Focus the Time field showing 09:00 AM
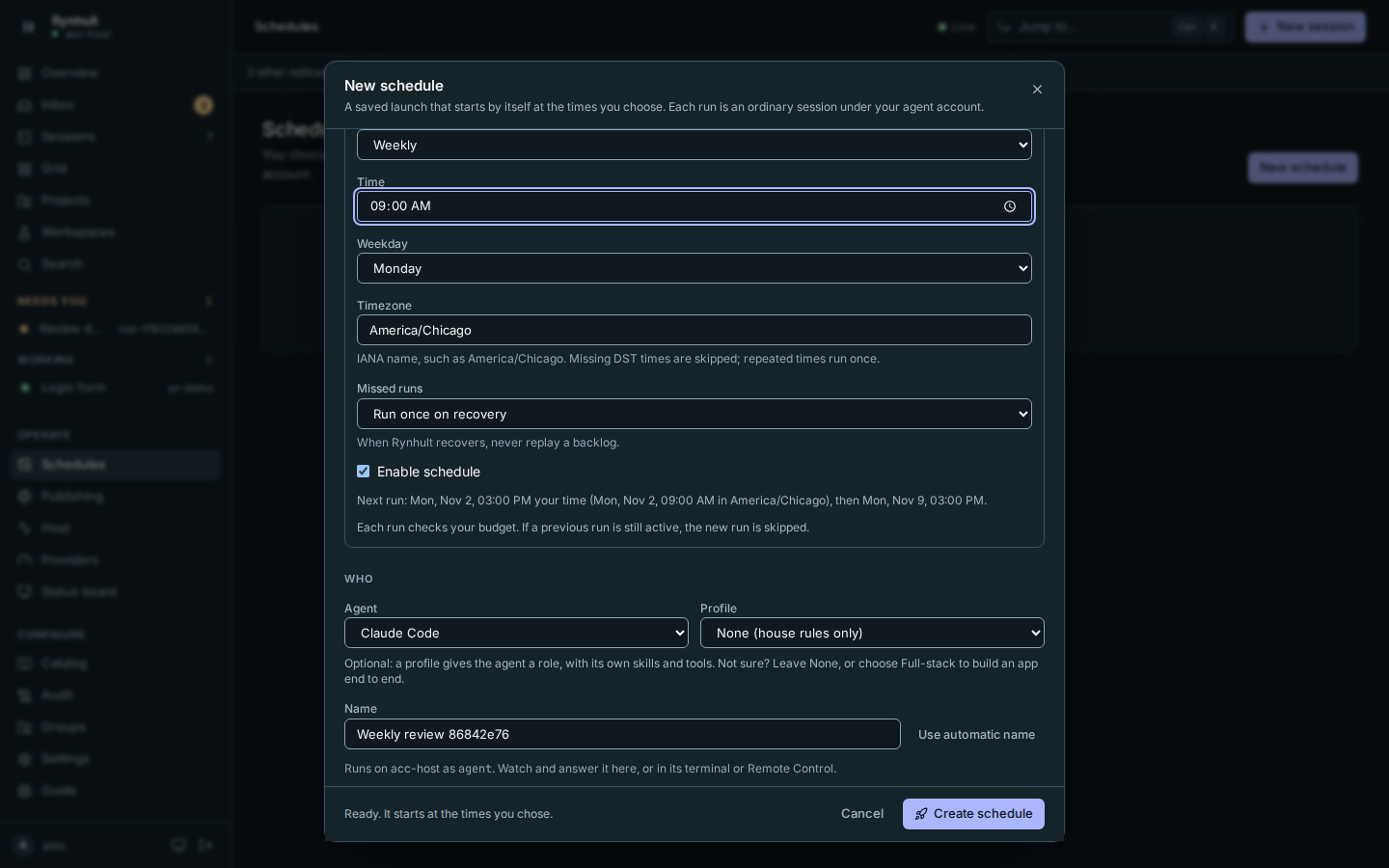Viewport: 1389px width, 868px height. pos(694,206)
